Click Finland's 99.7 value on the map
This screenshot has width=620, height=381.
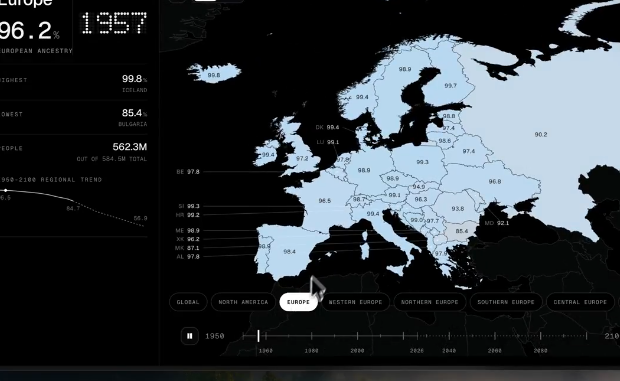(x=450, y=85)
